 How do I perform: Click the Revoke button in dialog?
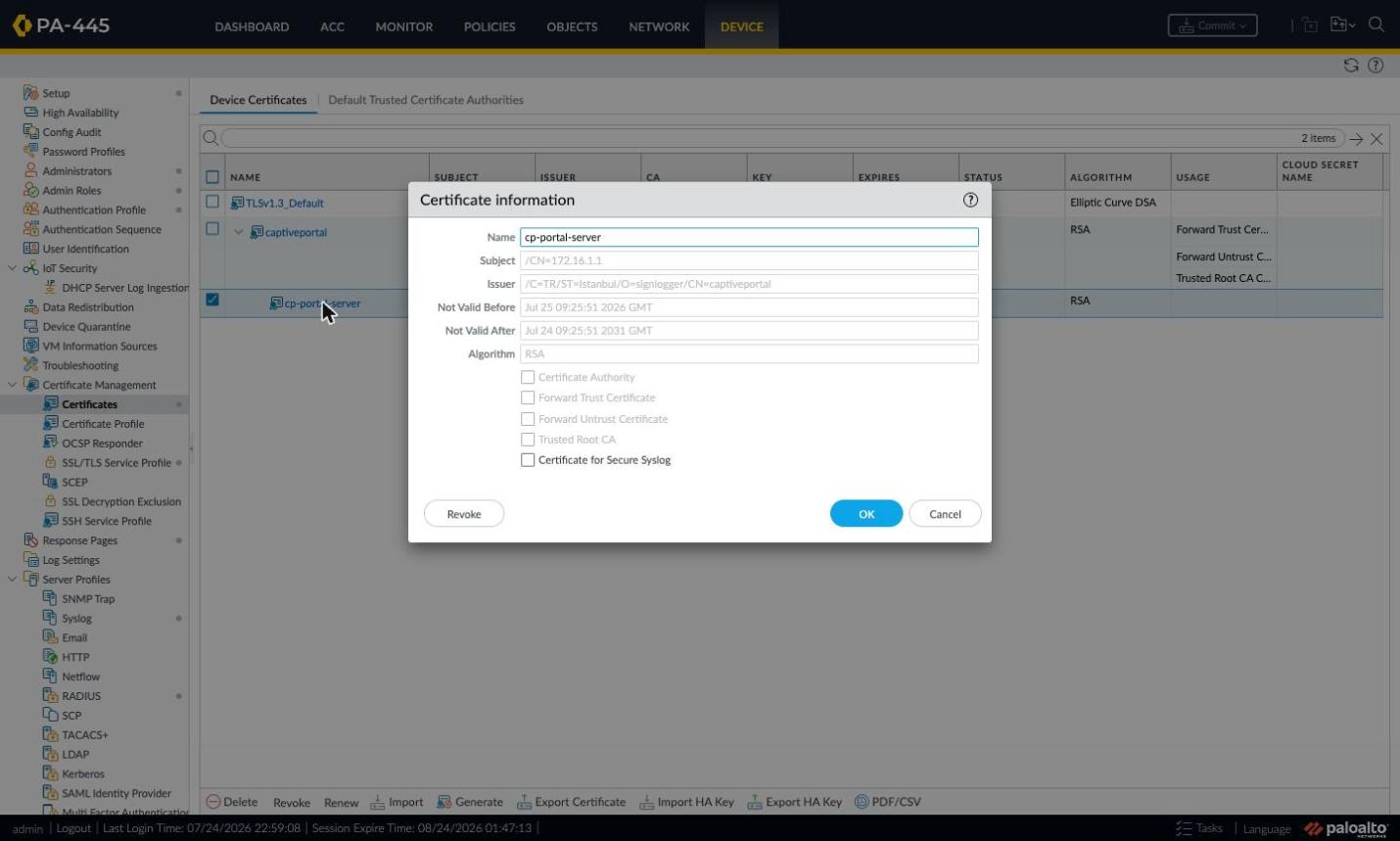click(464, 514)
